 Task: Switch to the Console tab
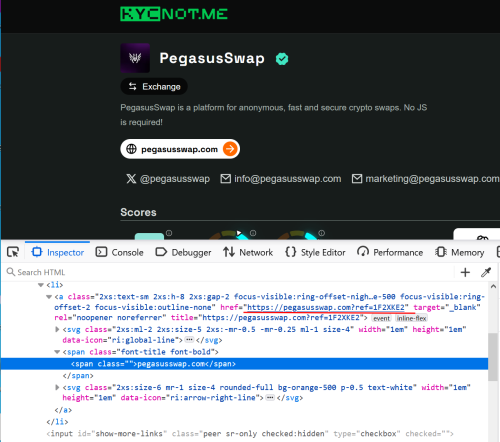coord(119,252)
